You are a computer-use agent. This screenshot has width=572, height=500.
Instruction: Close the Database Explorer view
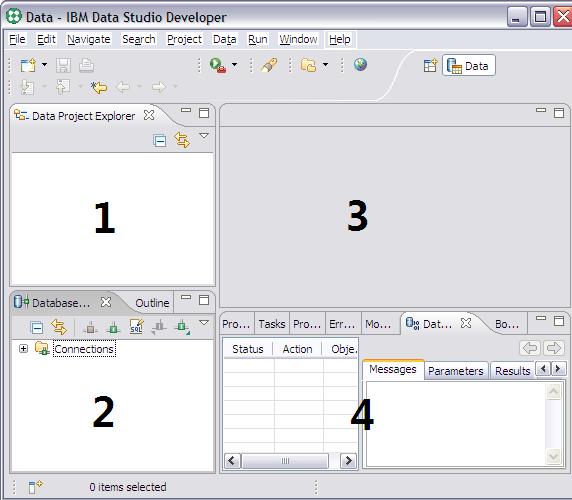(x=106, y=302)
